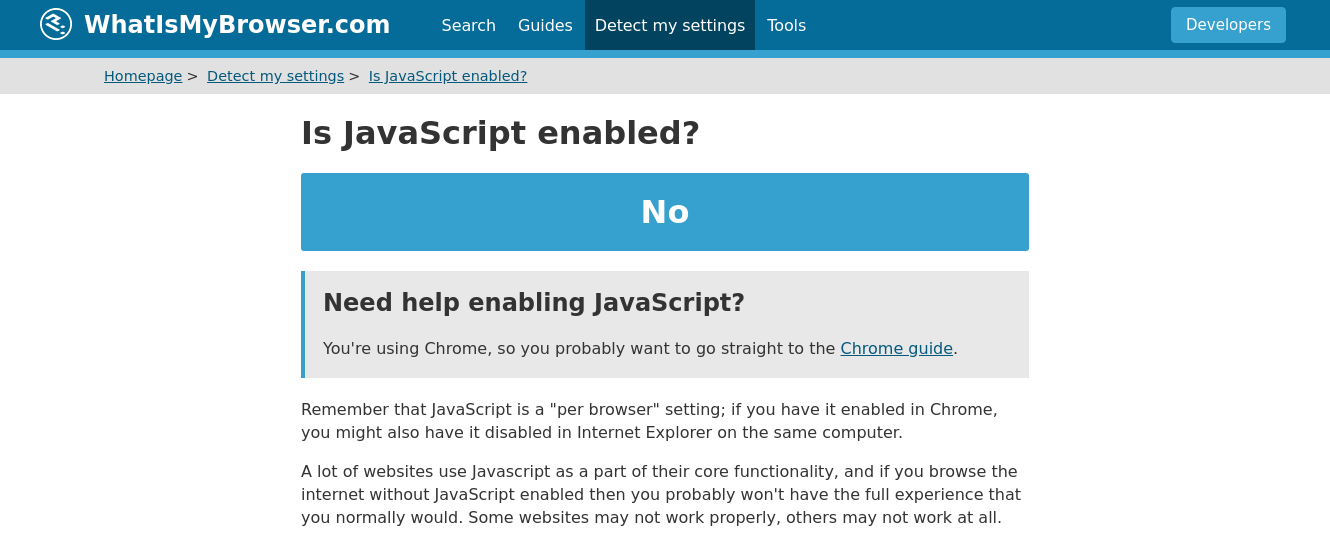The image size is (1330, 538).
Task: Click the 'A lot of websites' paragraph
Action: tap(660, 494)
